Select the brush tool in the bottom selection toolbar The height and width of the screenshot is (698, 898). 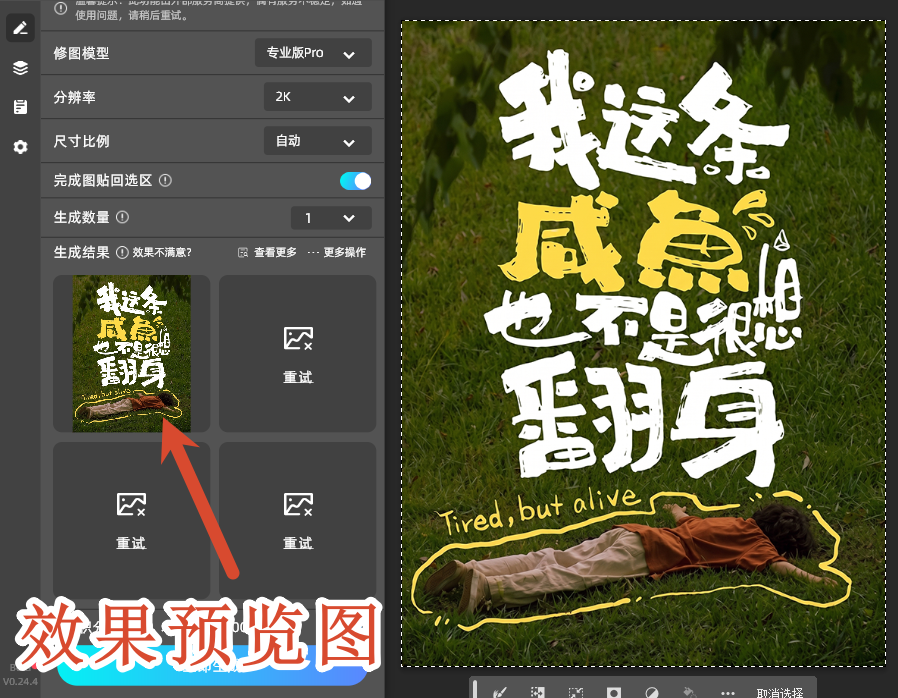point(499,693)
